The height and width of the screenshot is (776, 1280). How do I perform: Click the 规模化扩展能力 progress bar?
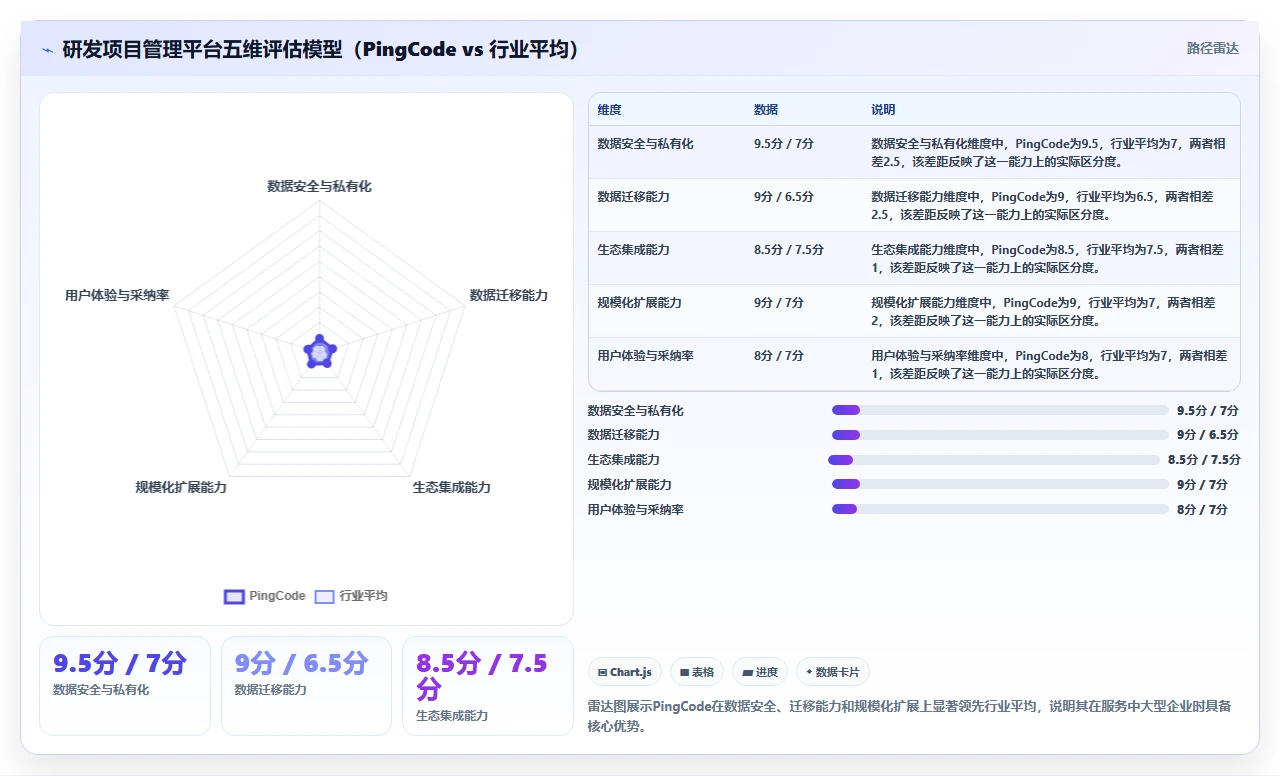tap(1000, 484)
